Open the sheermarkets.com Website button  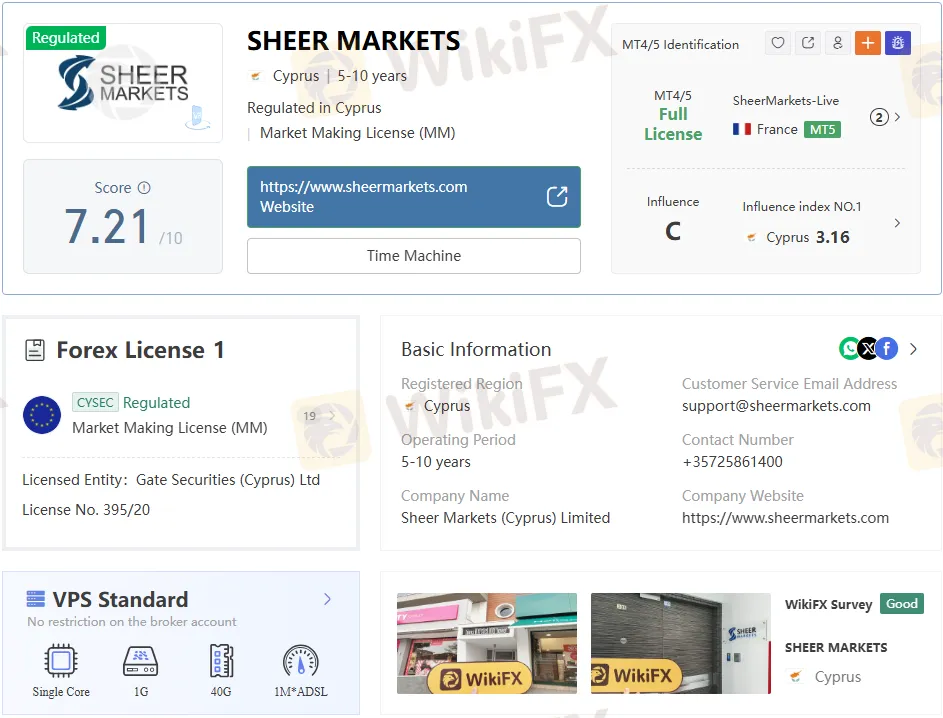(x=413, y=197)
